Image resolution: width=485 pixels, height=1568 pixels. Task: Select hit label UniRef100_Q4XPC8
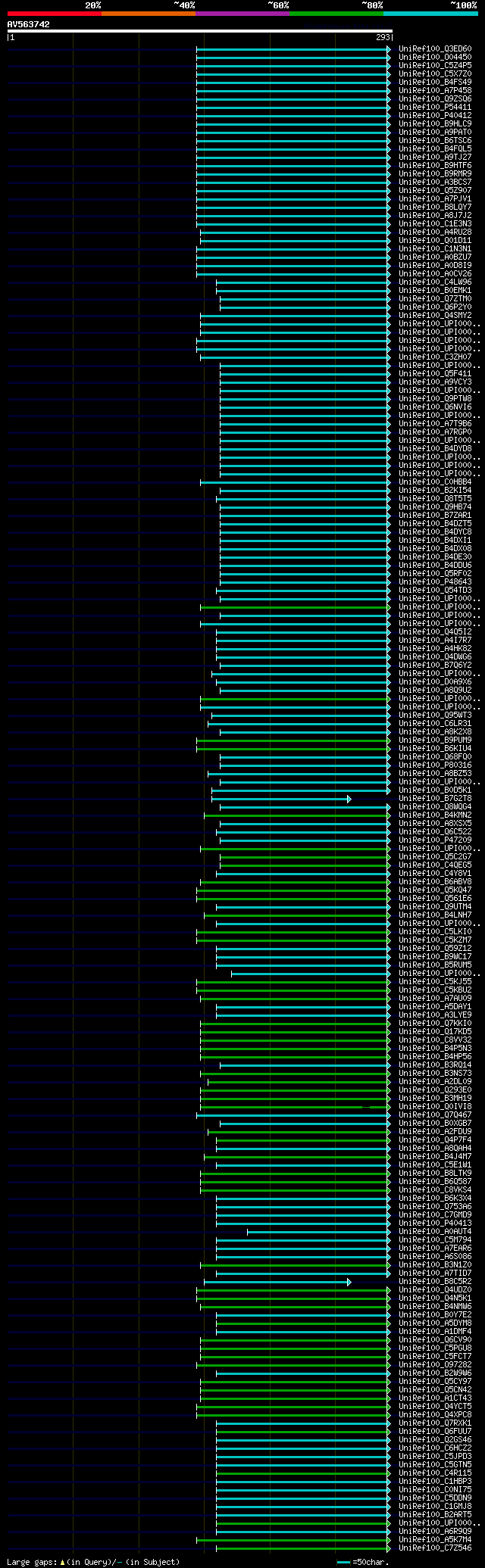(x=435, y=1415)
